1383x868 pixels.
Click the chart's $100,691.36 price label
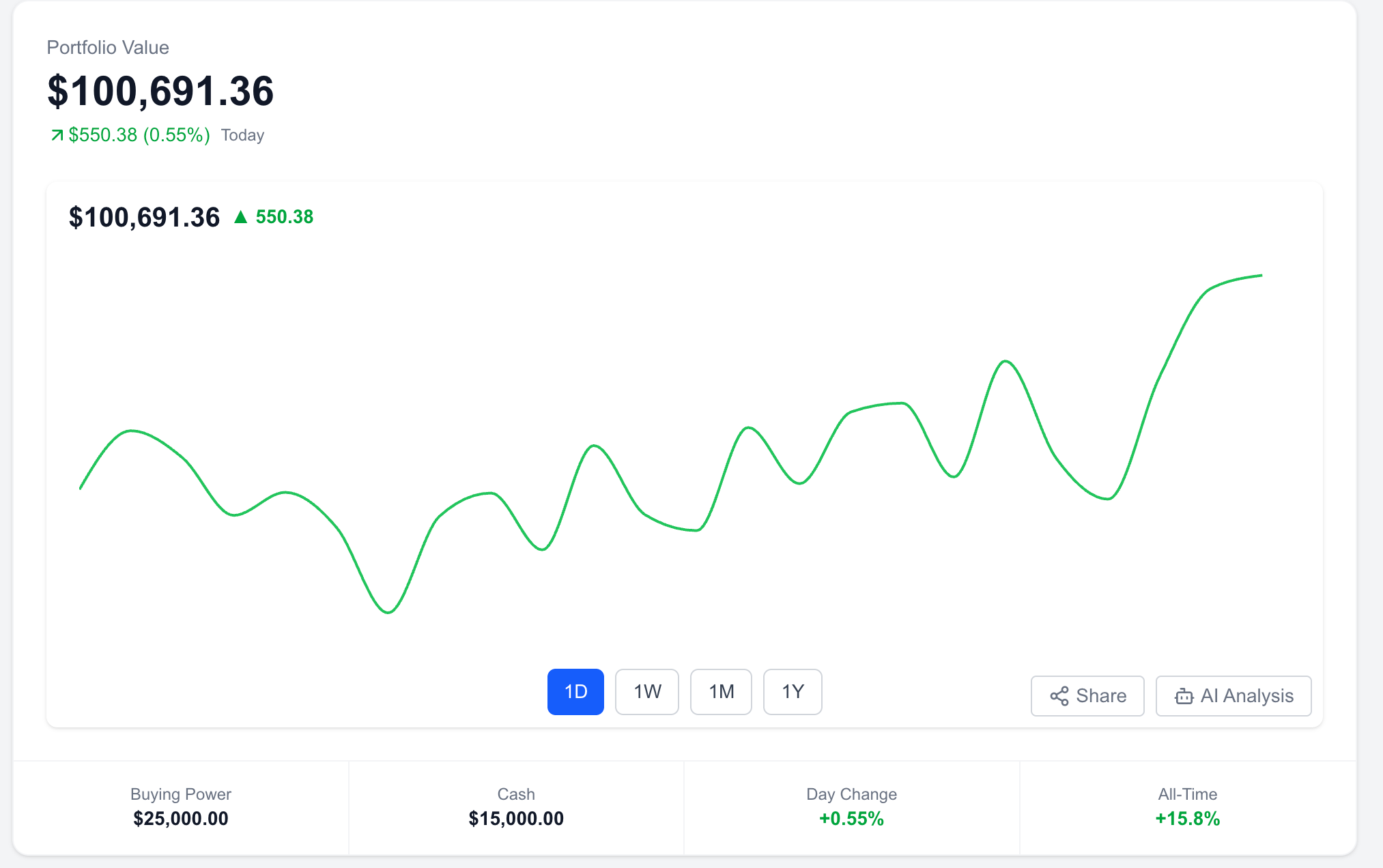point(144,218)
